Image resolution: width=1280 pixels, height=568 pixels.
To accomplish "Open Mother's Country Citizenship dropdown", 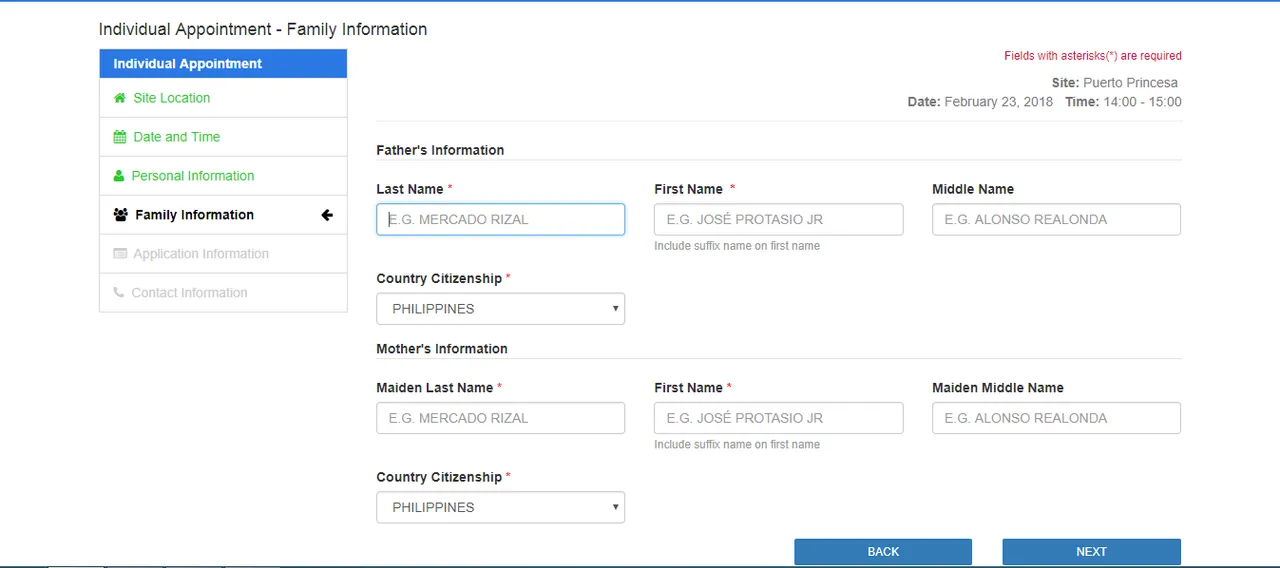I will 501,507.
